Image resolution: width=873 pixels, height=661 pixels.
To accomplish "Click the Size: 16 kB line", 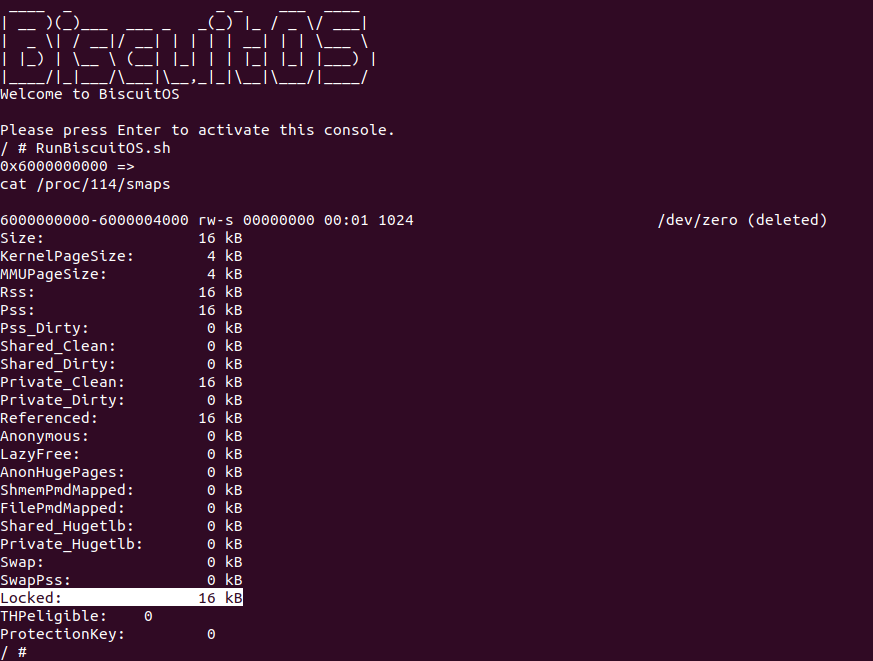I will [x=121, y=238].
